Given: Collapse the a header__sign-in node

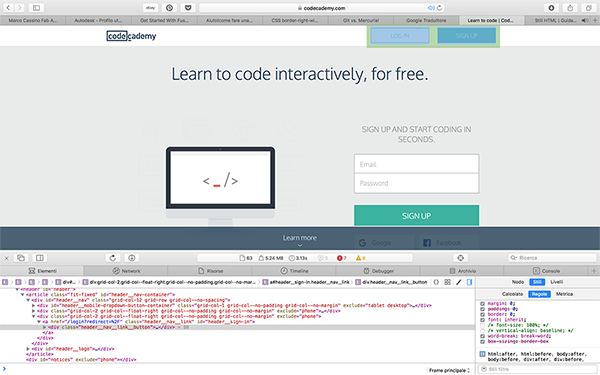Looking at the screenshot, I should point(39,322).
